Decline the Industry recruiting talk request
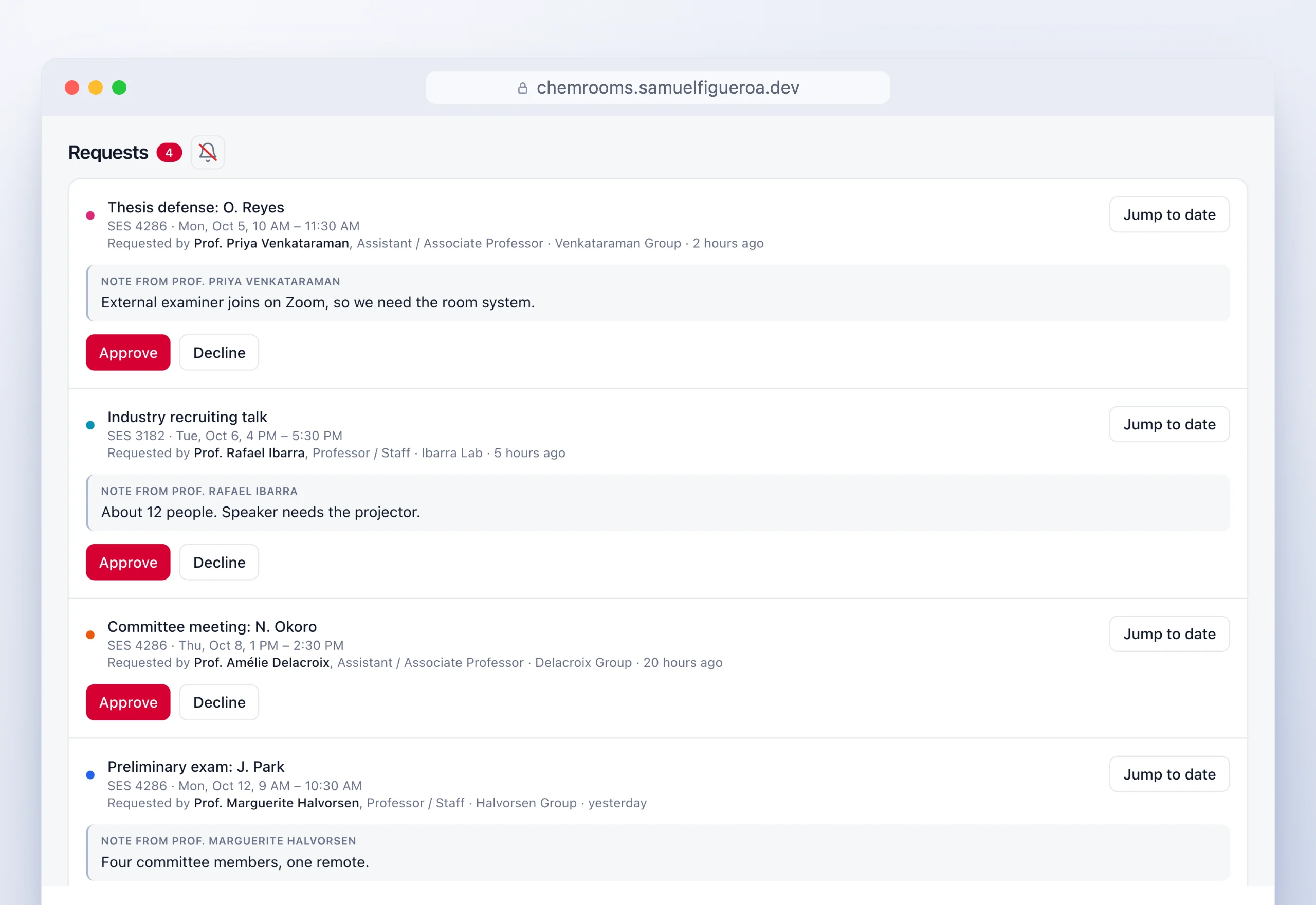Image resolution: width=1316 pixels, height=905 pixels. [220, 563]
